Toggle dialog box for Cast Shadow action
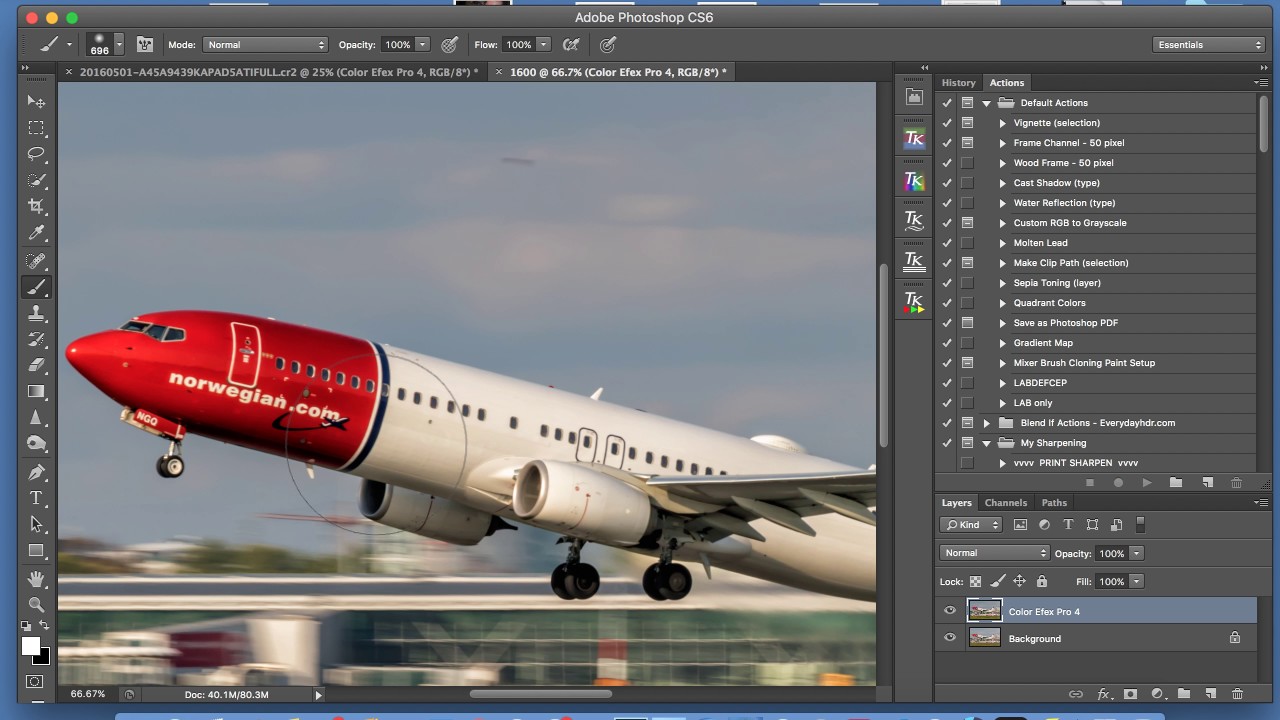This screenshot has height=720, width=1280. click(x=967, y=183)
